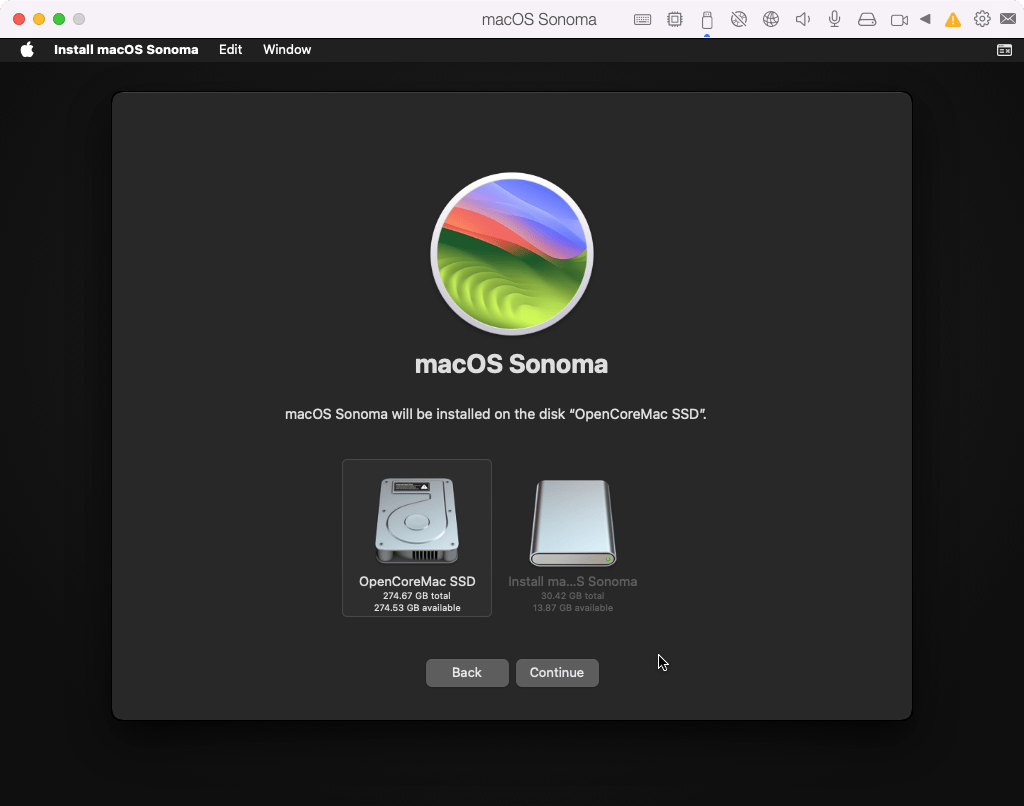Click the Back button
The image size is (1024, 806).
coord(467,673)
